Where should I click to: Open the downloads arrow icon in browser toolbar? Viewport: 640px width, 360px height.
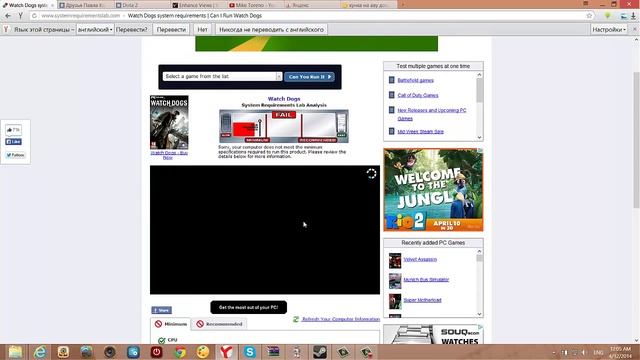coord(633,16)
